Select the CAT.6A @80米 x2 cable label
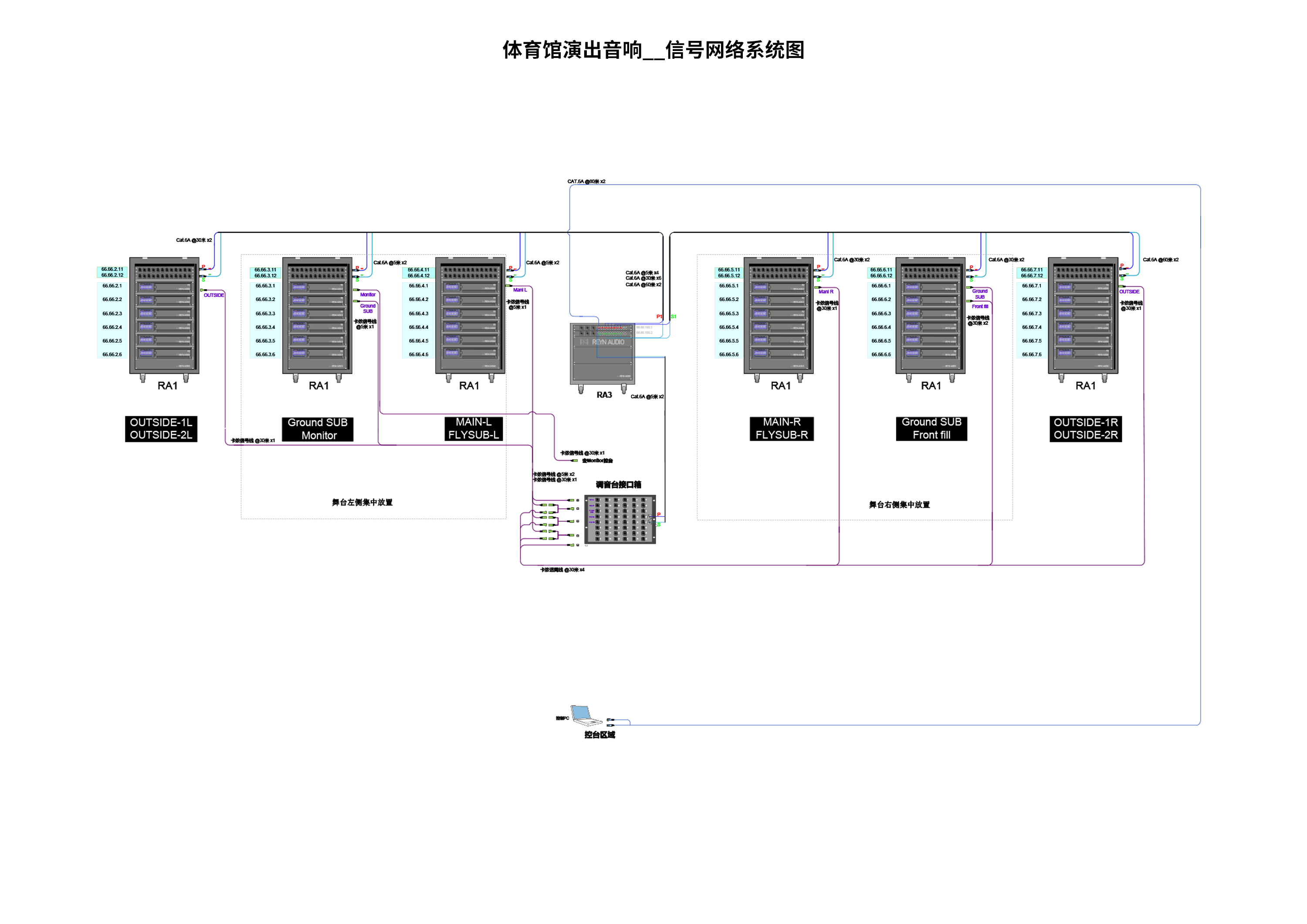Viewport: 1307px width, 924px height. [x=586, y=182]
